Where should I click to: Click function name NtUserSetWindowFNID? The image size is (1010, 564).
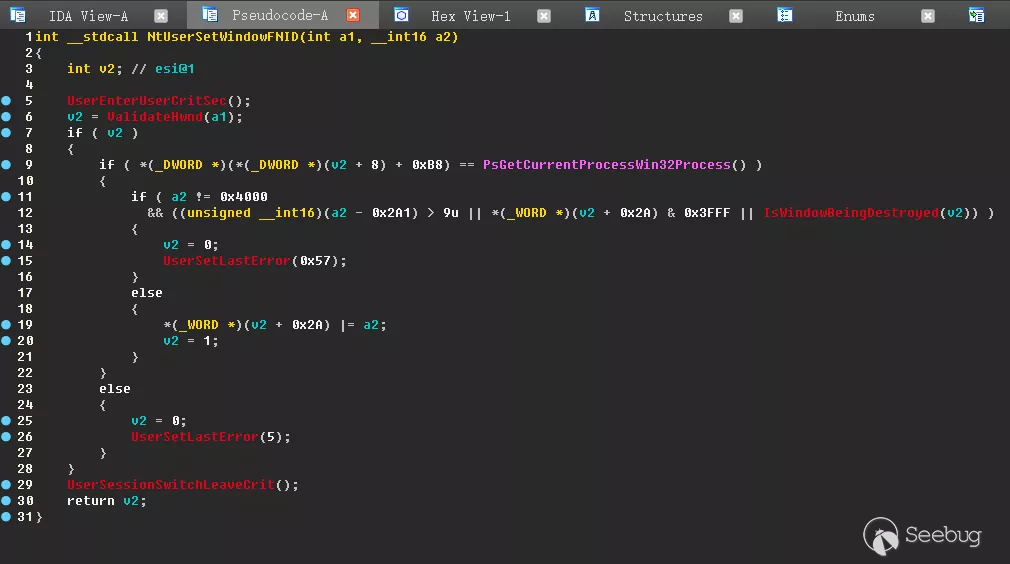(x=223, y=37)
